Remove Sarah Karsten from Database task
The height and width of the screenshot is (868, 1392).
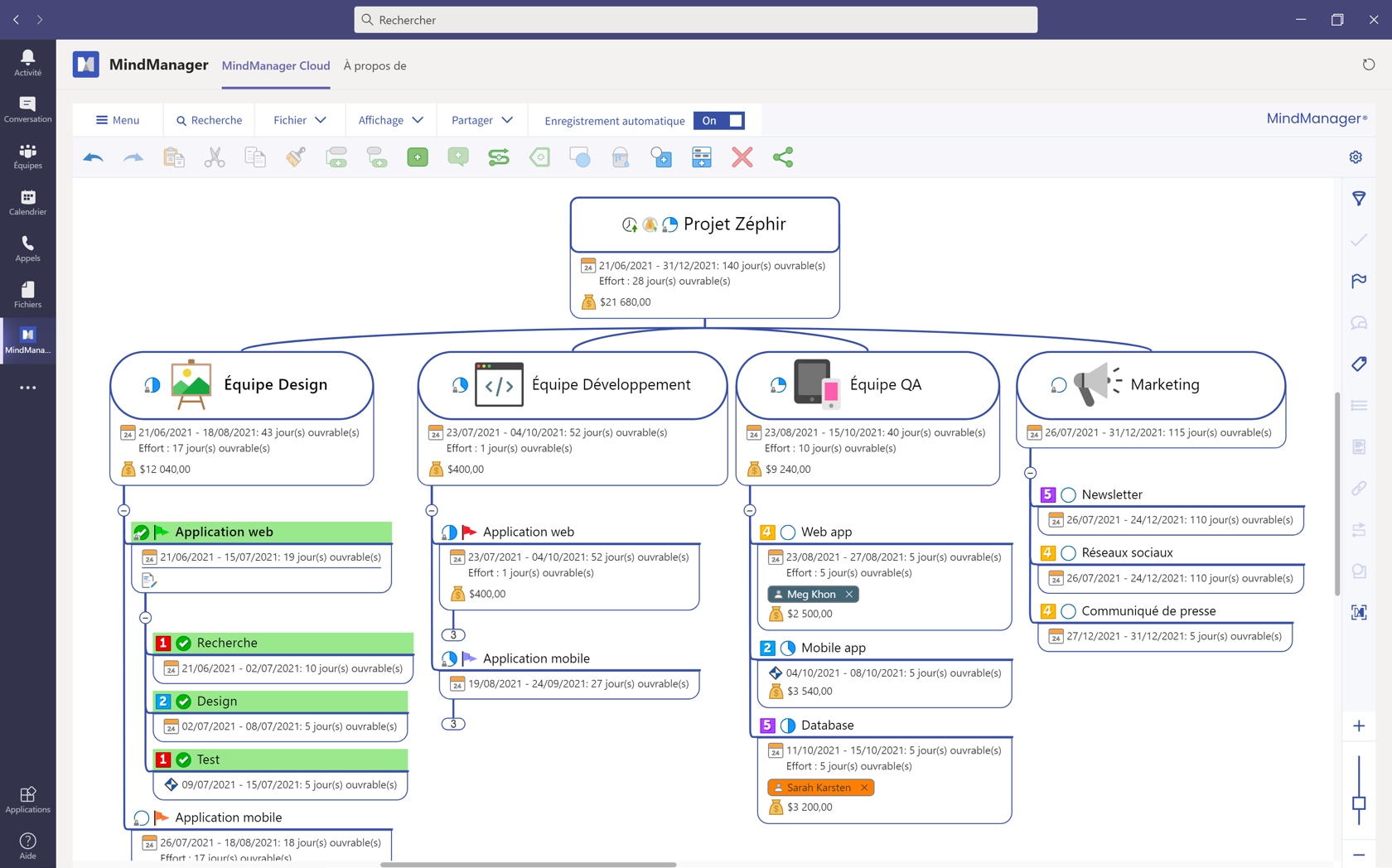[x=864, y=787]
